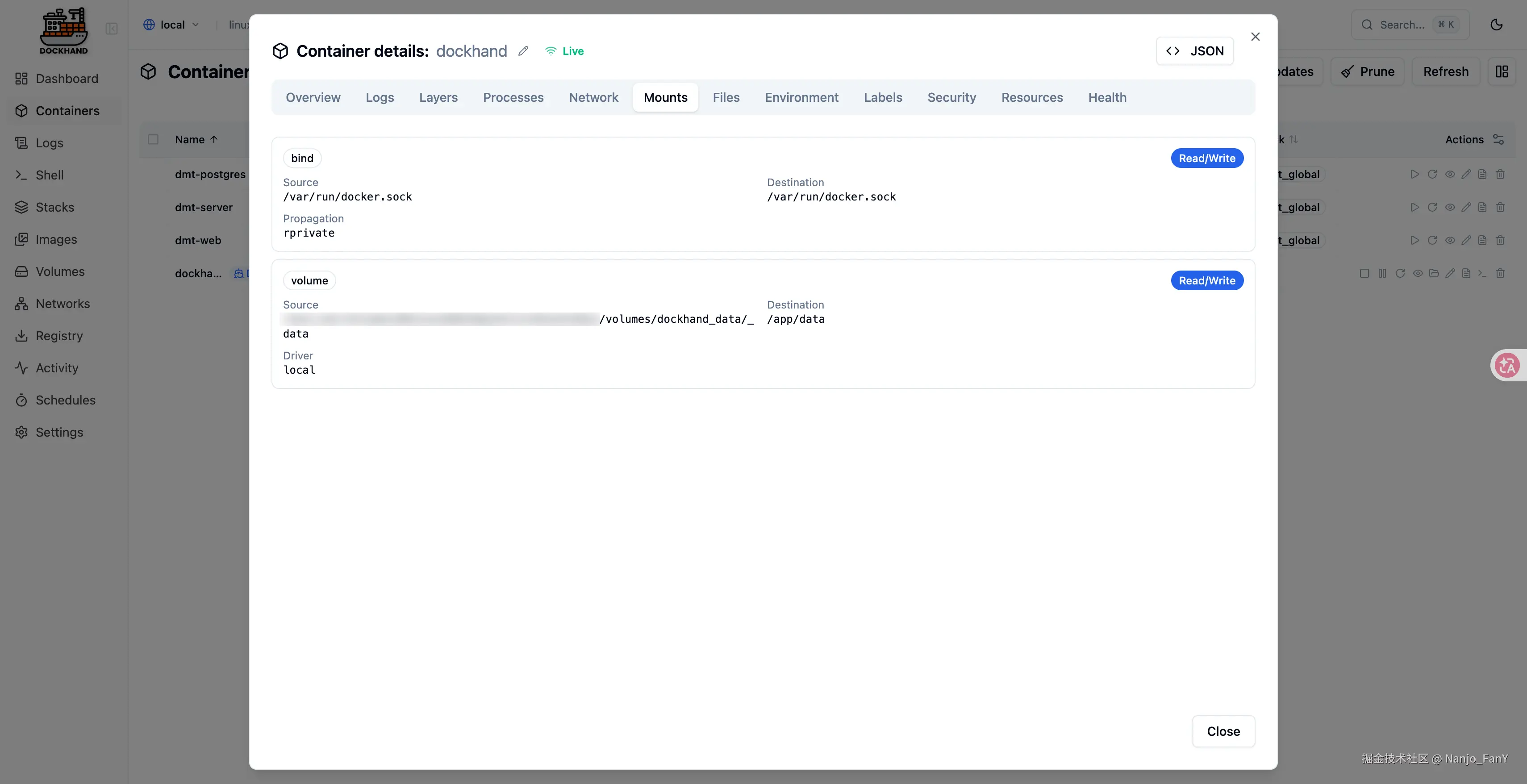This screenshot has width=1527, height=784.
Task: Click the Dockhand ship logo
Action: [63, 31]
